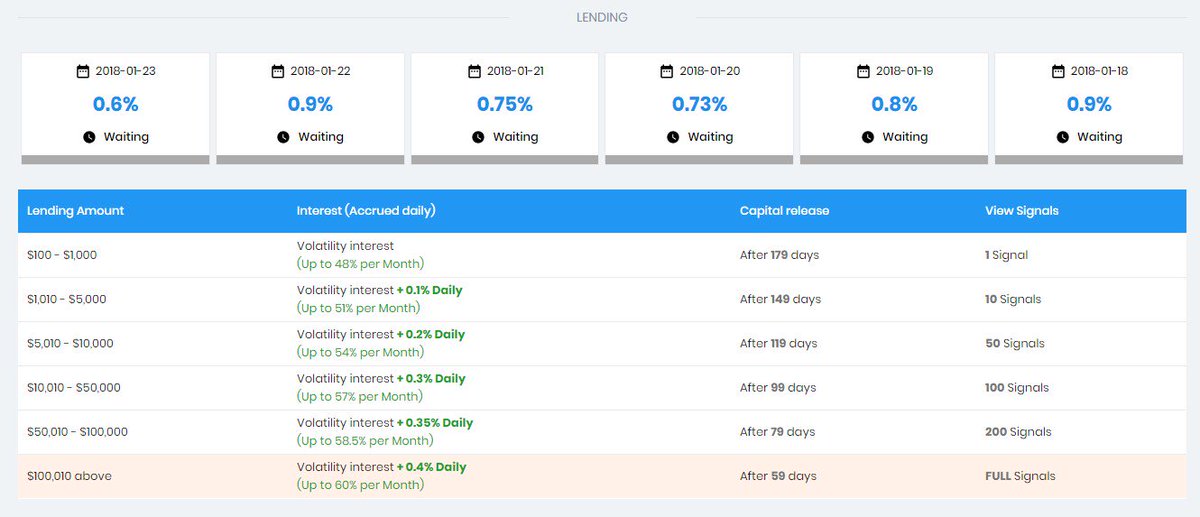Screen dimensions: 1200x517
Task: Click the LENDING section heading
Action: coord(602,17)
